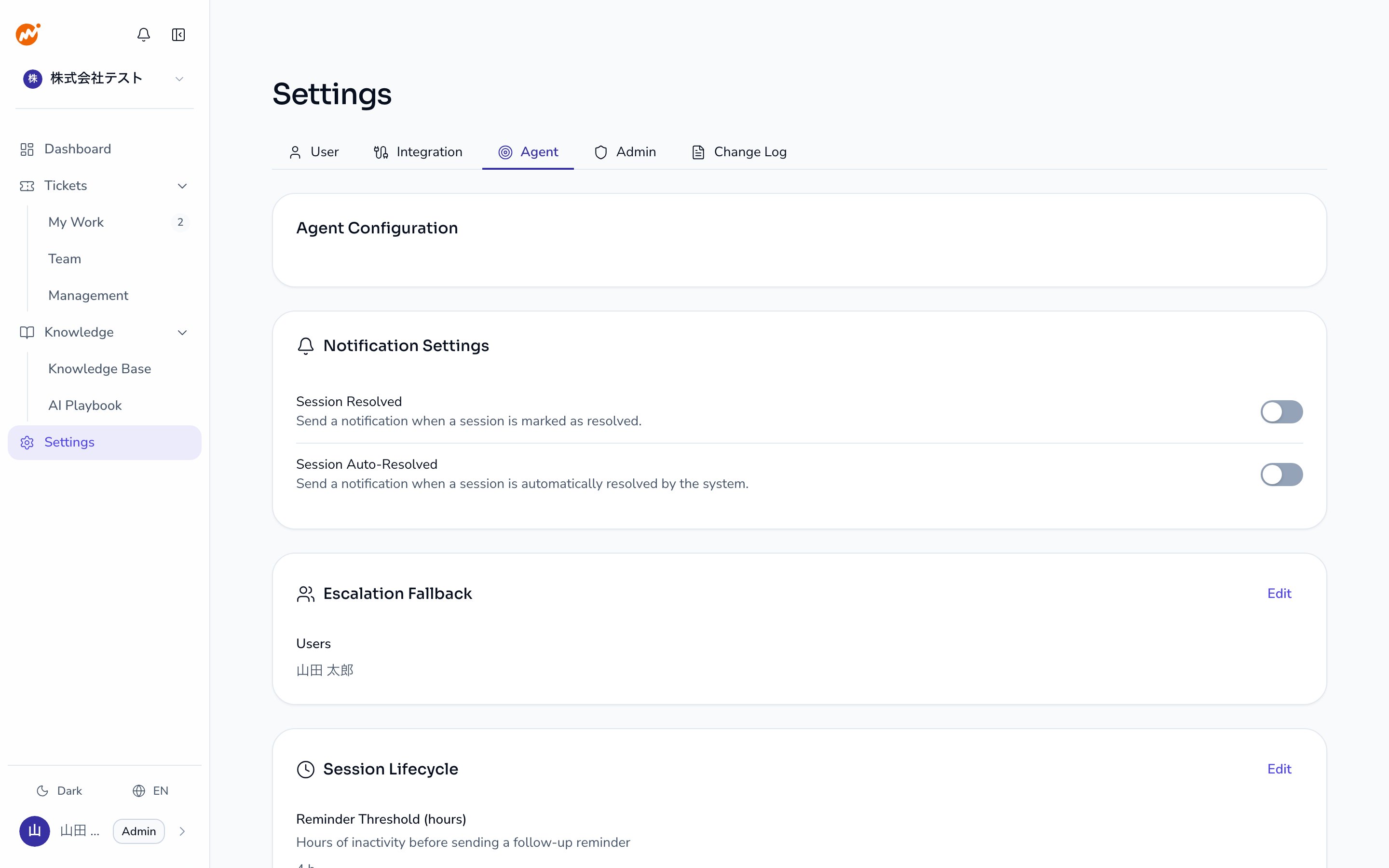
Task: Switch to the User tab
Action: pyautogui.click(x=314, y=152)
